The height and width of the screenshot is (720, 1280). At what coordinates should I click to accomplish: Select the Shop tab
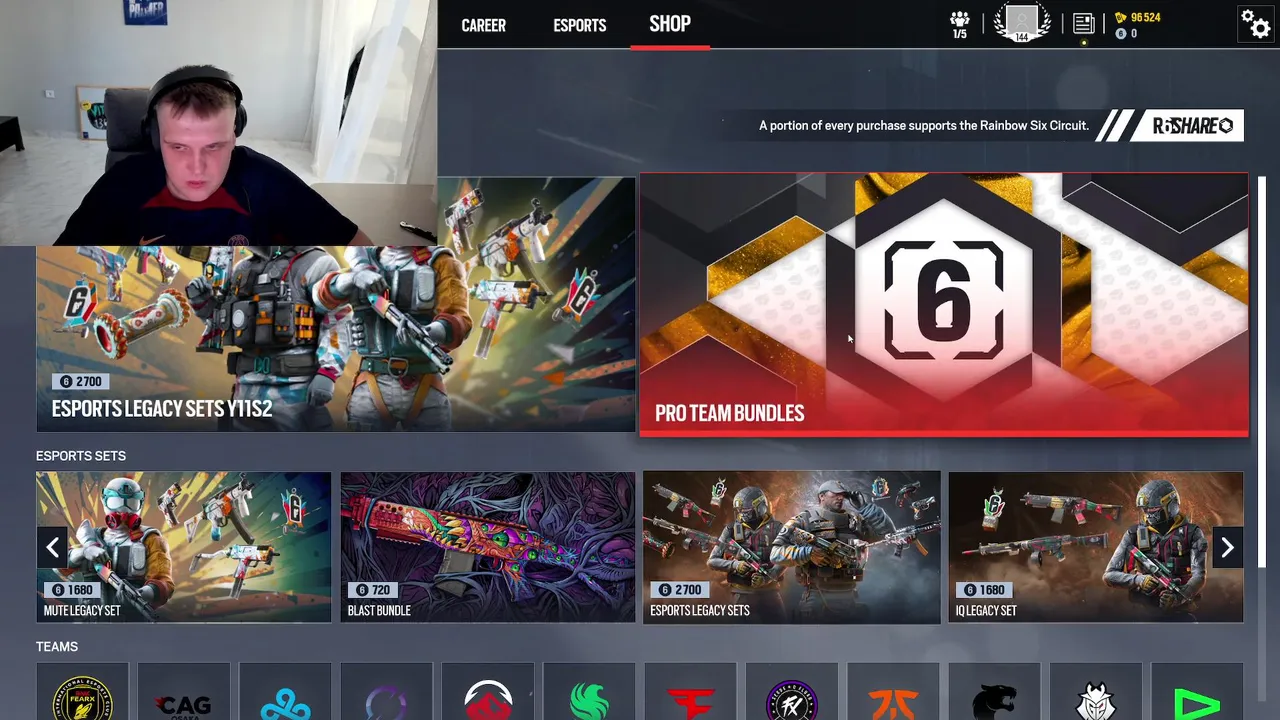click(670, 24)
